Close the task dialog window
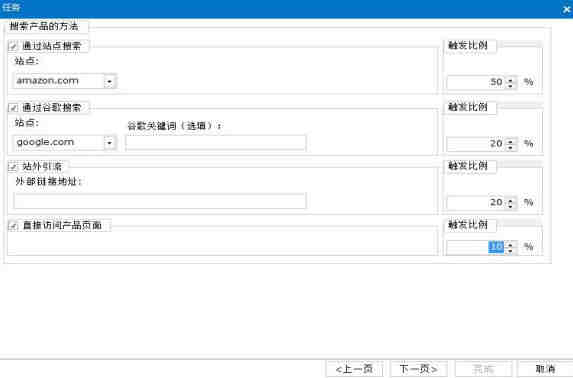The image size is (573, 378). coord(566,9)
